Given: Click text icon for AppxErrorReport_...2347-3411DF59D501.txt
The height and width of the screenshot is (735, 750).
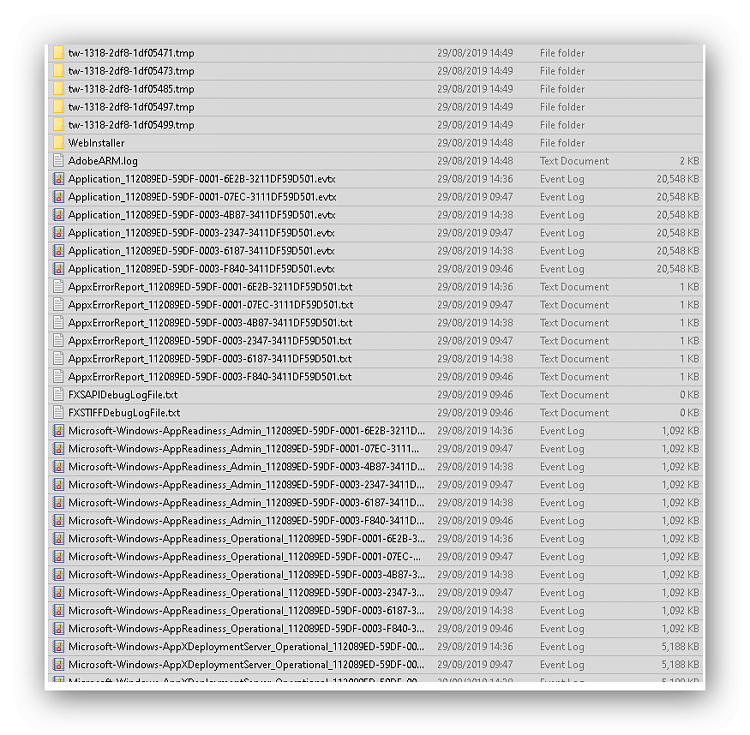Looking at the screenshot, I should point(58,341).
